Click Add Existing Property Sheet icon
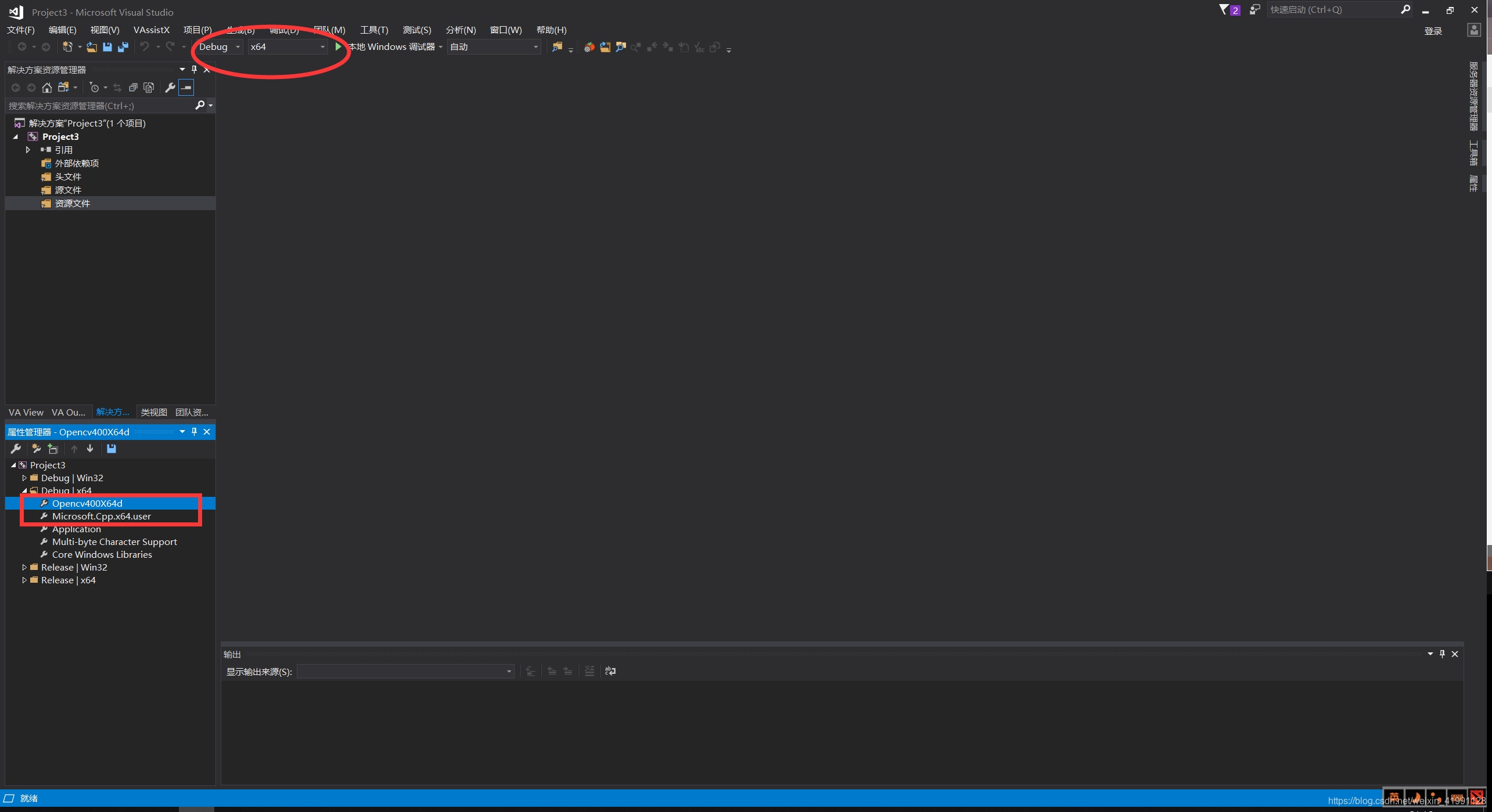 point(53,449)
